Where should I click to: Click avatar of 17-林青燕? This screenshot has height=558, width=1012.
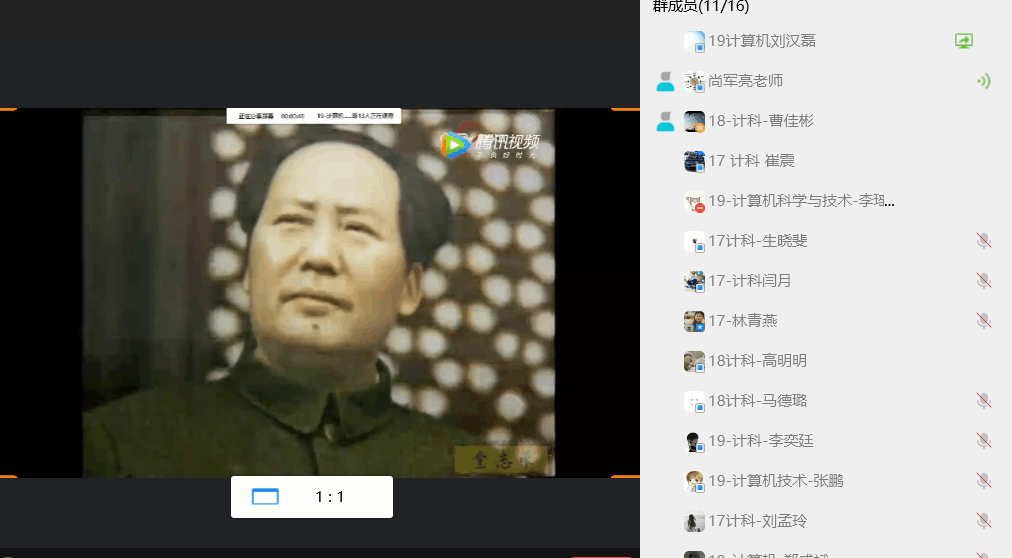pos(694,321)
